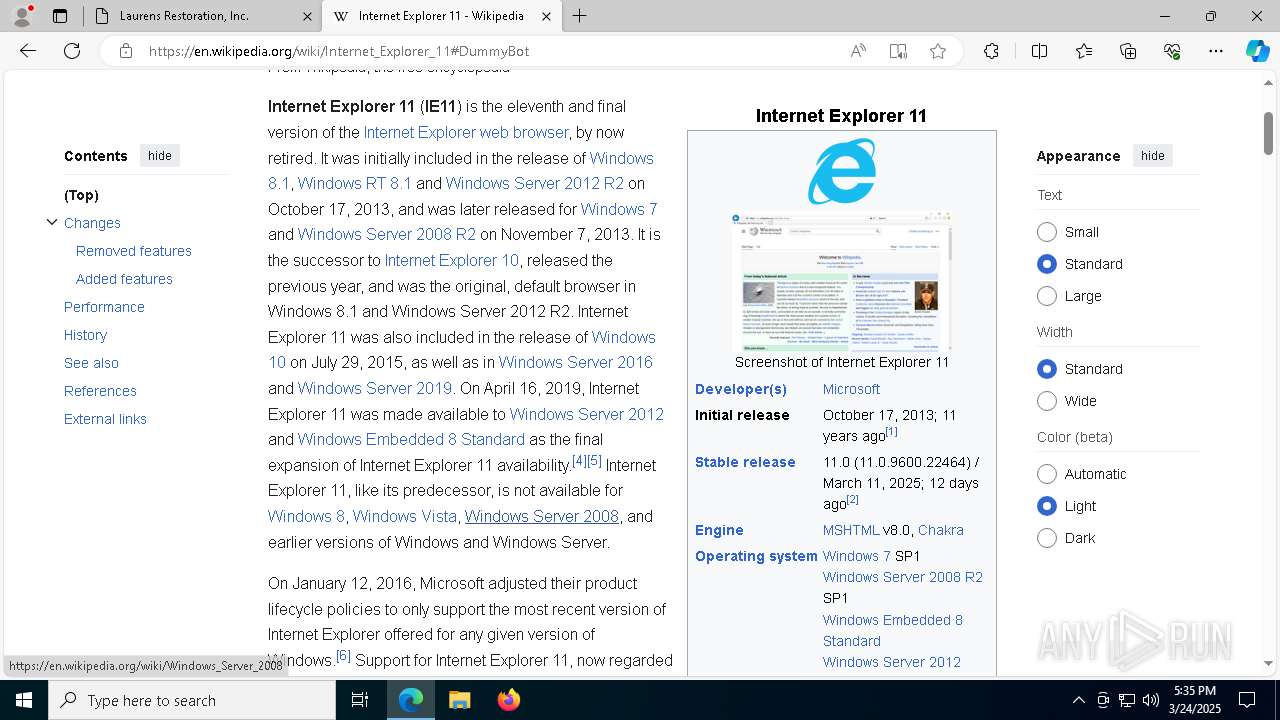Jump to (Top) in Contents
Image resolution: width=1280 pixels, height=720 pixels.
81,195
